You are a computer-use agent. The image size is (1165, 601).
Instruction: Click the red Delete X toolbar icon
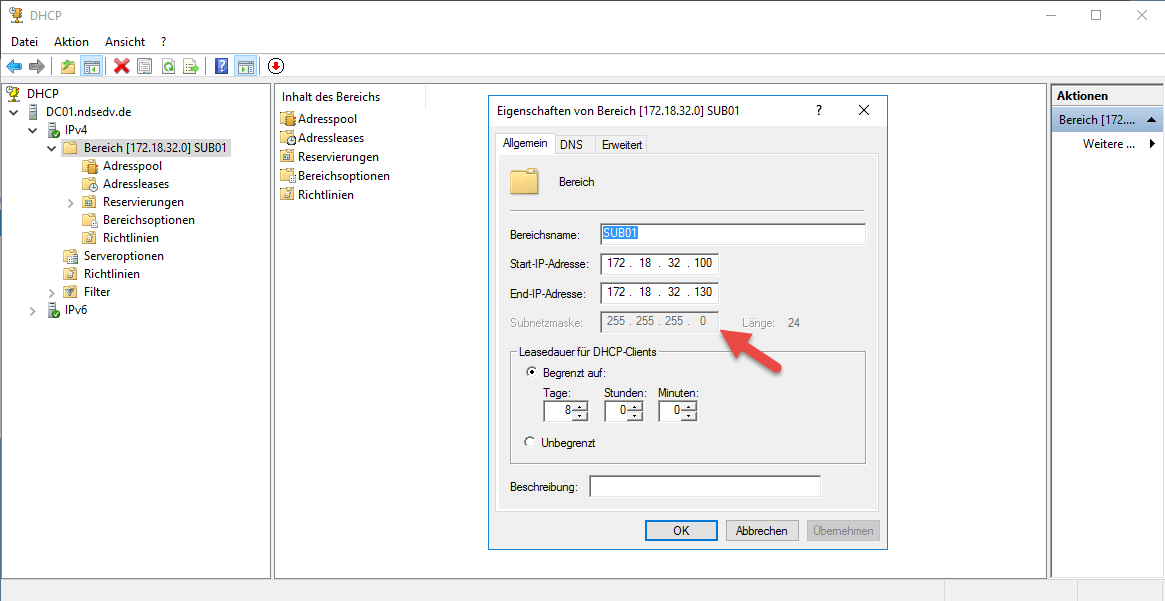tap(122, 66)
